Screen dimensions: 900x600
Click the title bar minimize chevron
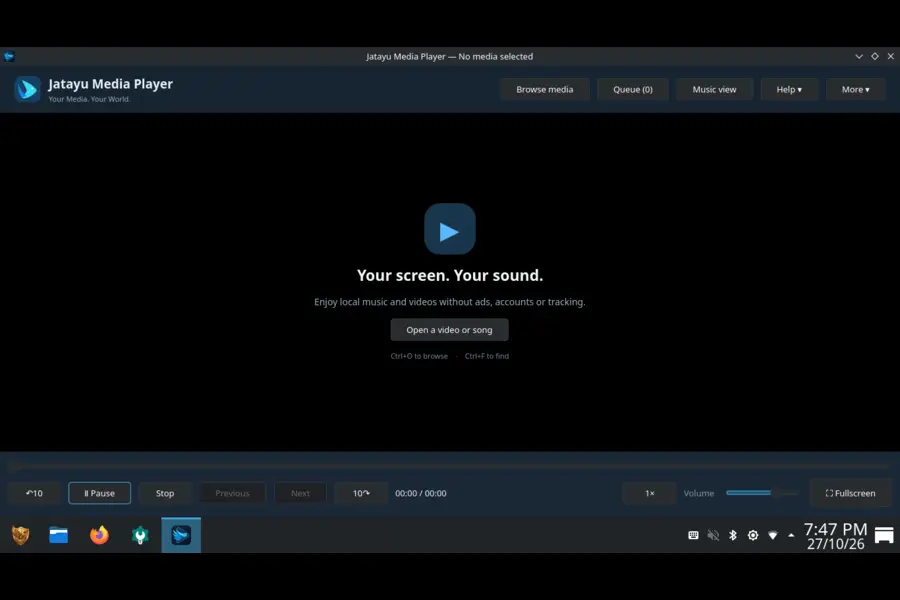pos(859,56)
